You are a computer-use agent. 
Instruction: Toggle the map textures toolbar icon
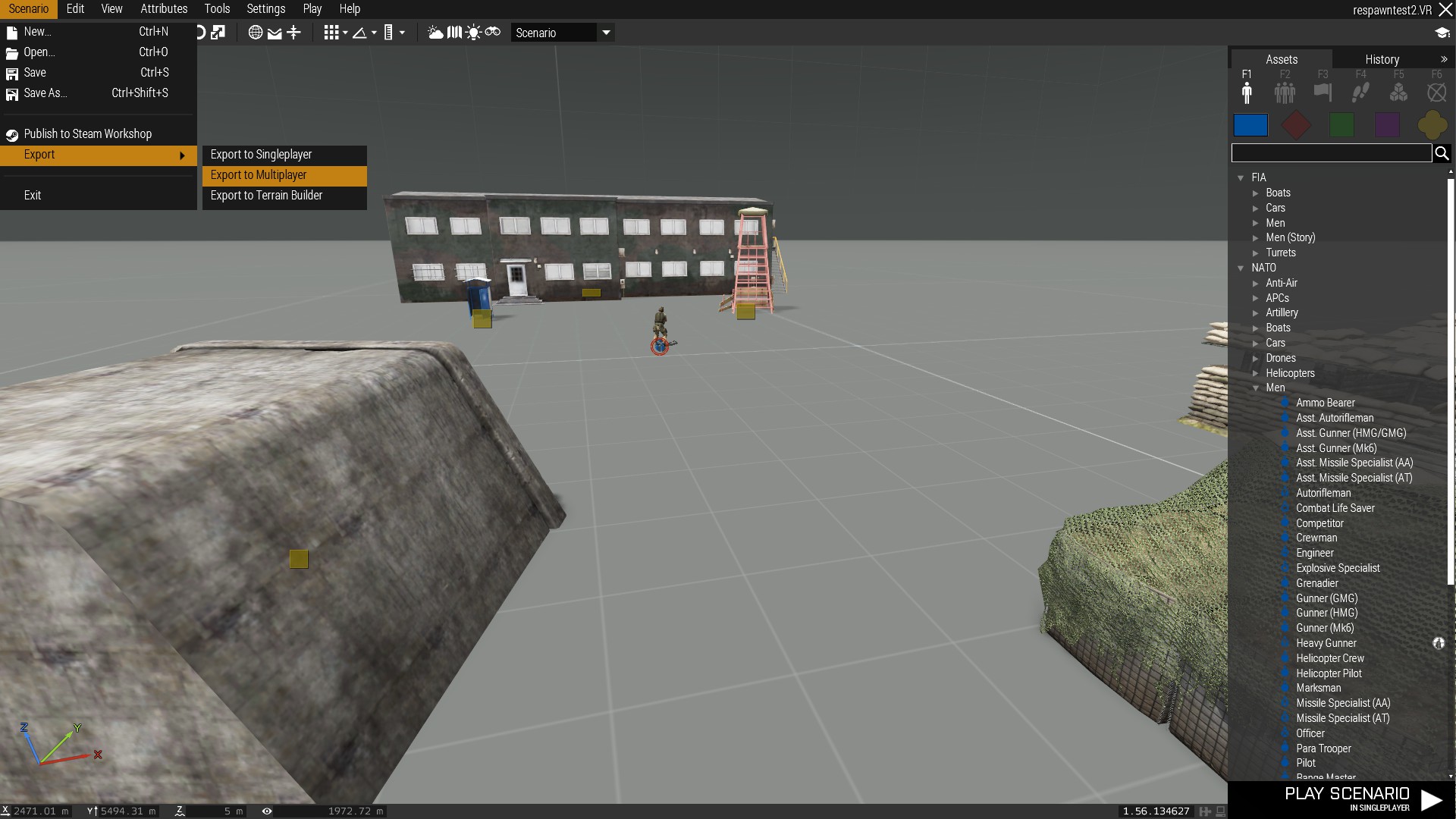[454, 33]
